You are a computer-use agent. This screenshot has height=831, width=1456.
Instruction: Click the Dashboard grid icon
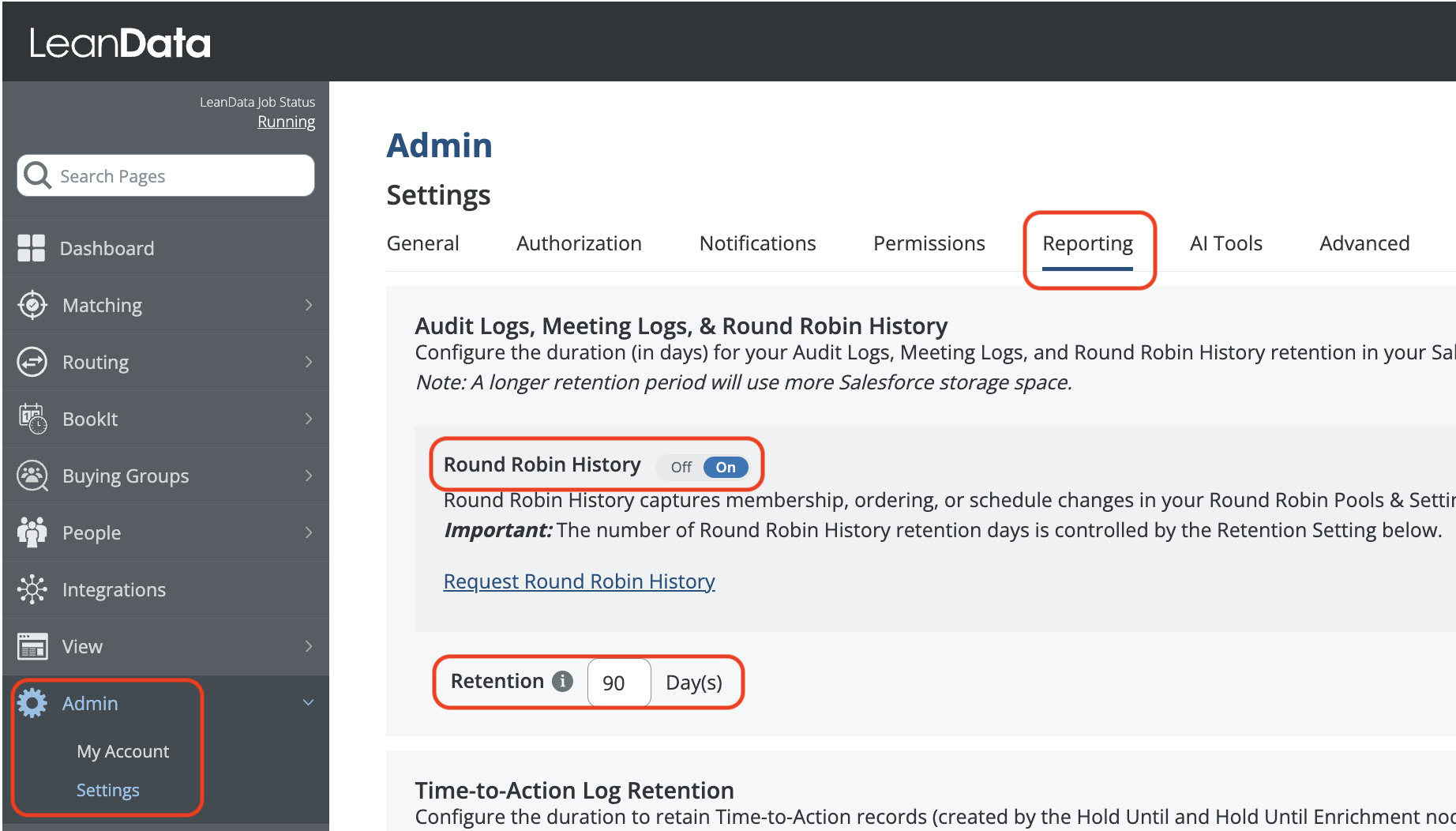[32, 248]
